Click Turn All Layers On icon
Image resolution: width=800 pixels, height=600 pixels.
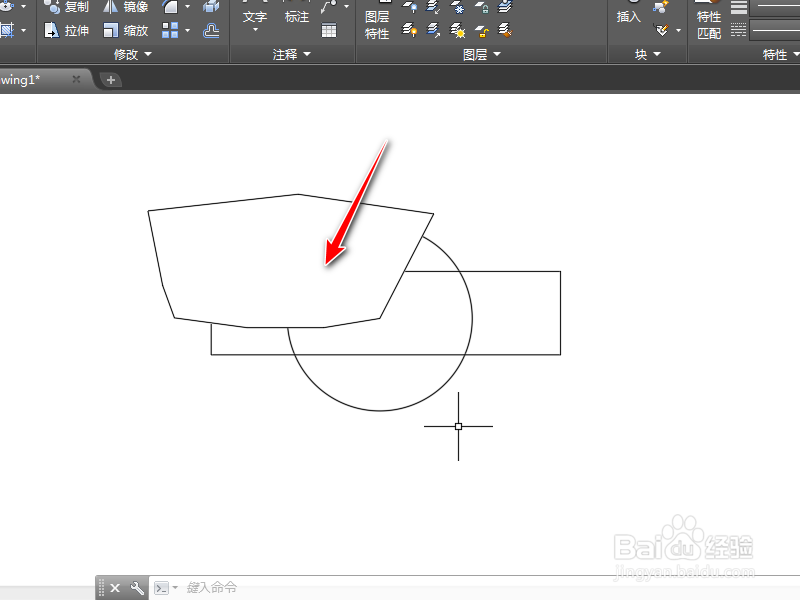click(410, 31)
